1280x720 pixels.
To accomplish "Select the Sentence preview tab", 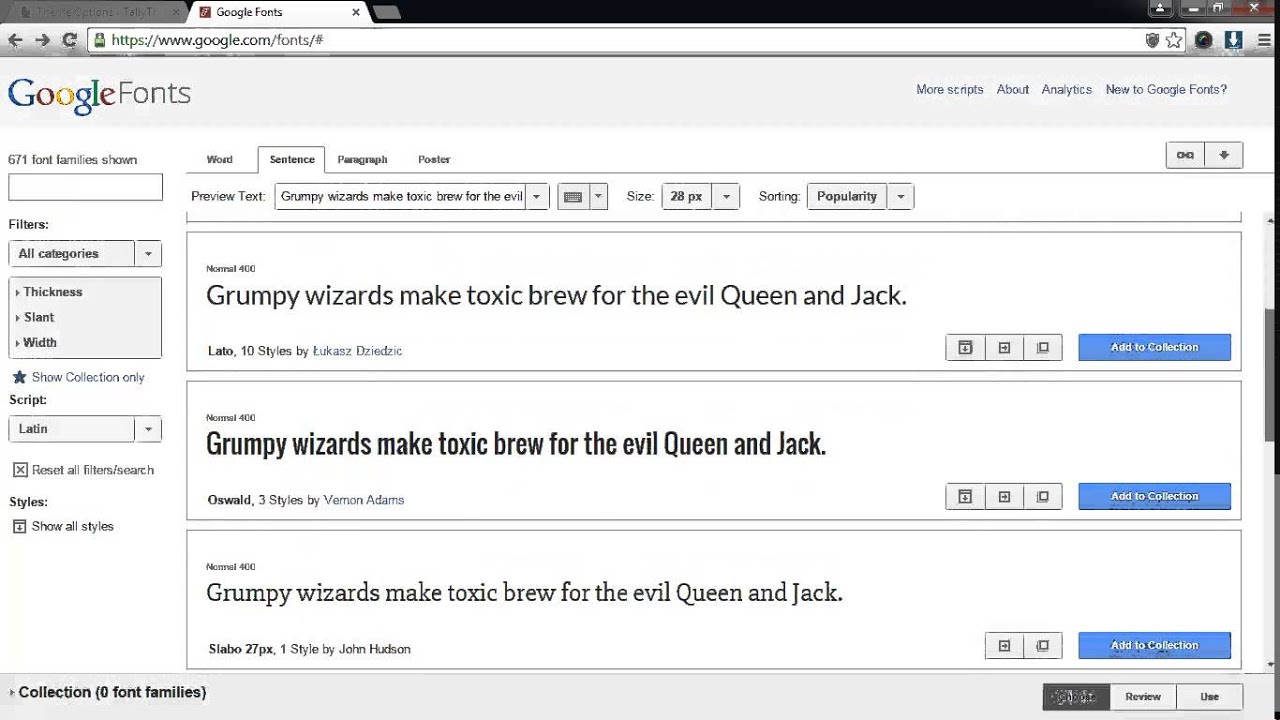I will click(x=292, y=159).
